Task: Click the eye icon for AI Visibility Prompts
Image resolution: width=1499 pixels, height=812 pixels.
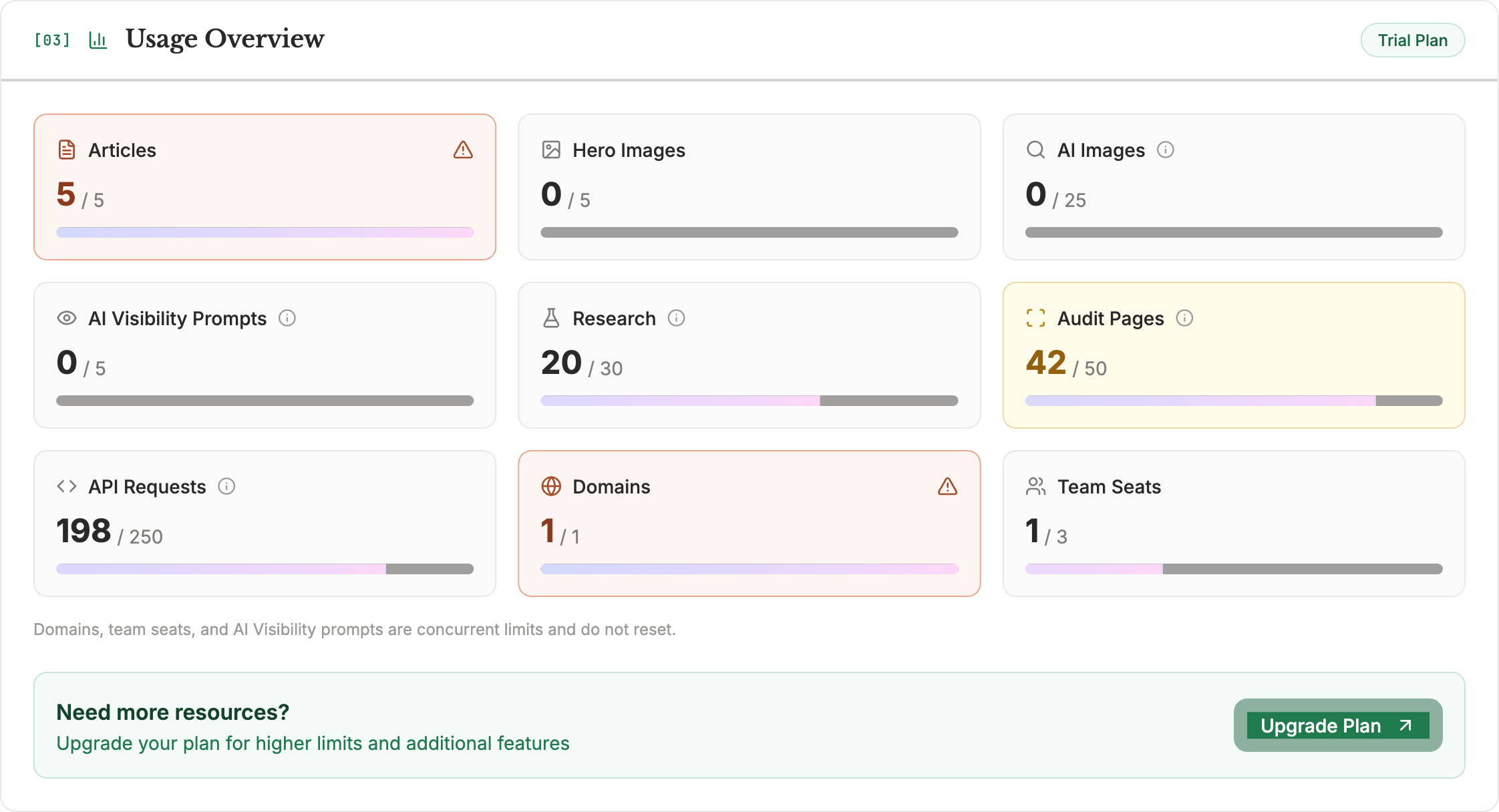Action: pos(67,318)
